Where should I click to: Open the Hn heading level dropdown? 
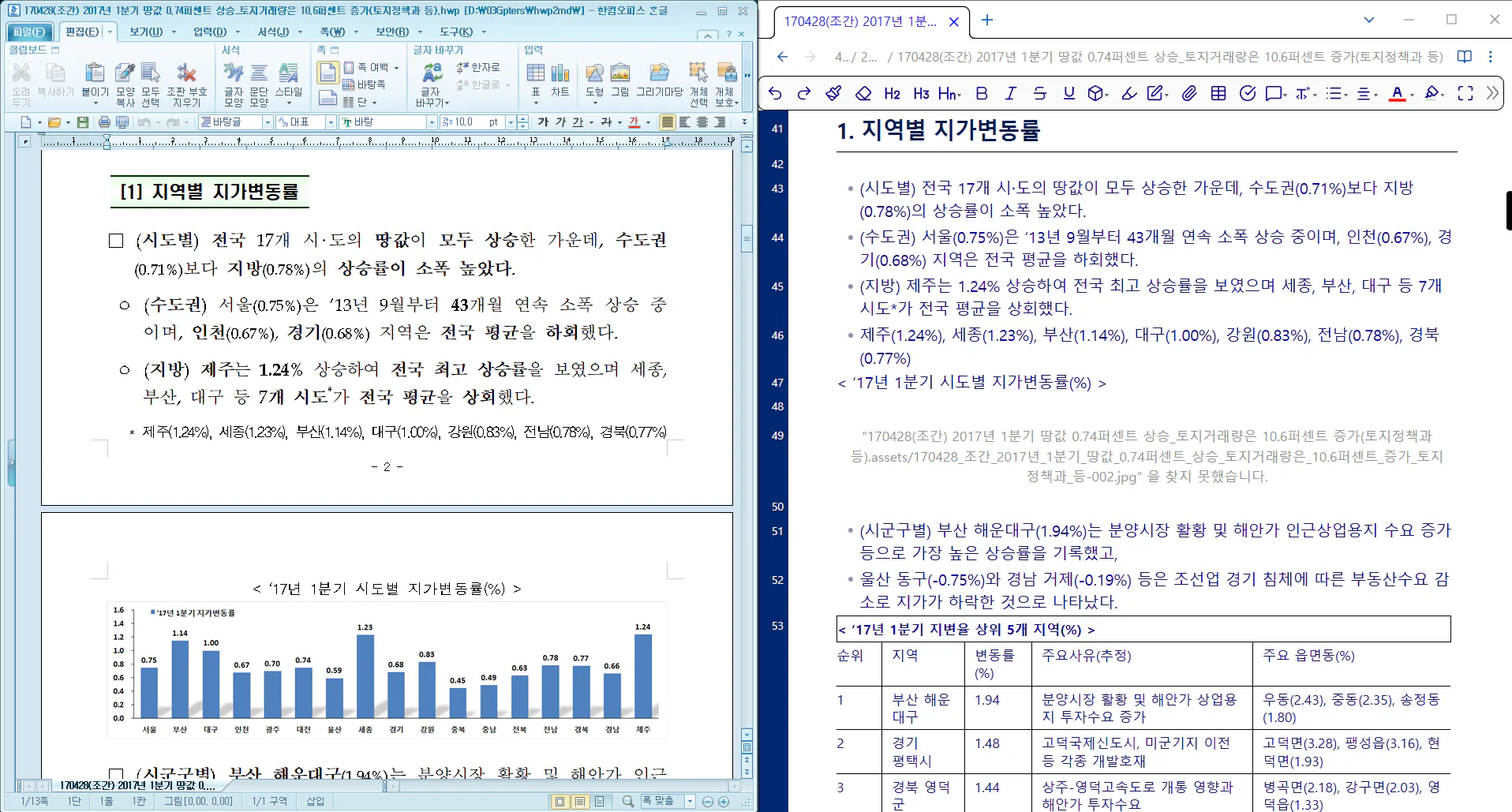point(950,93)
